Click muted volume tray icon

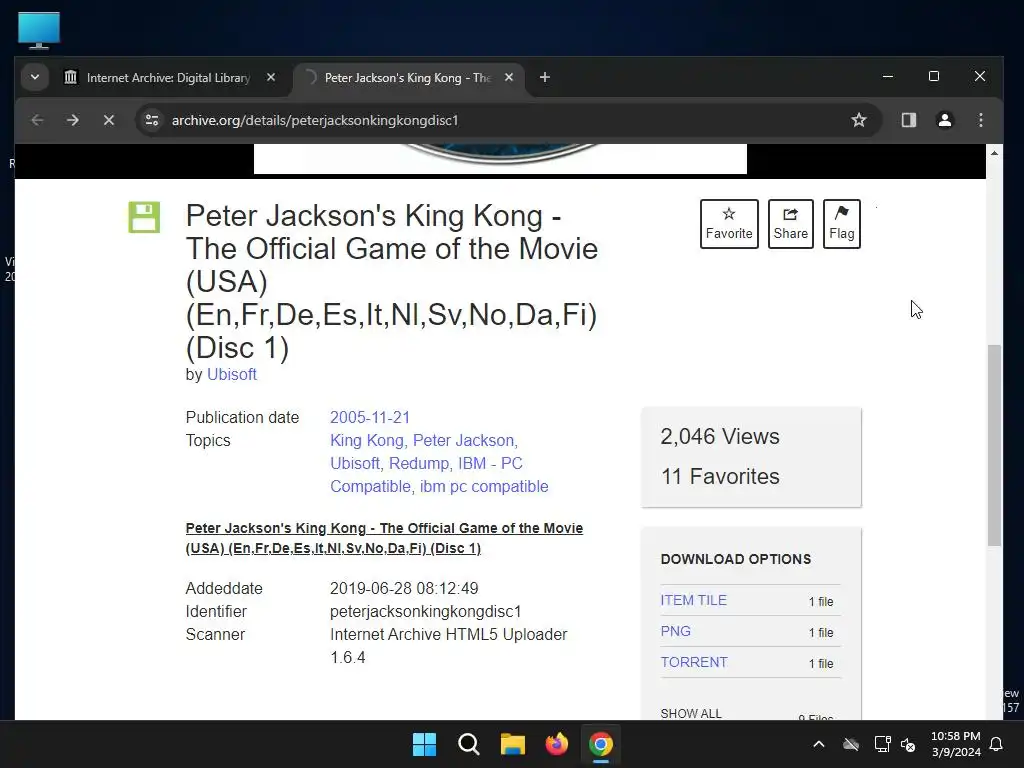click(x=908, y=744)
